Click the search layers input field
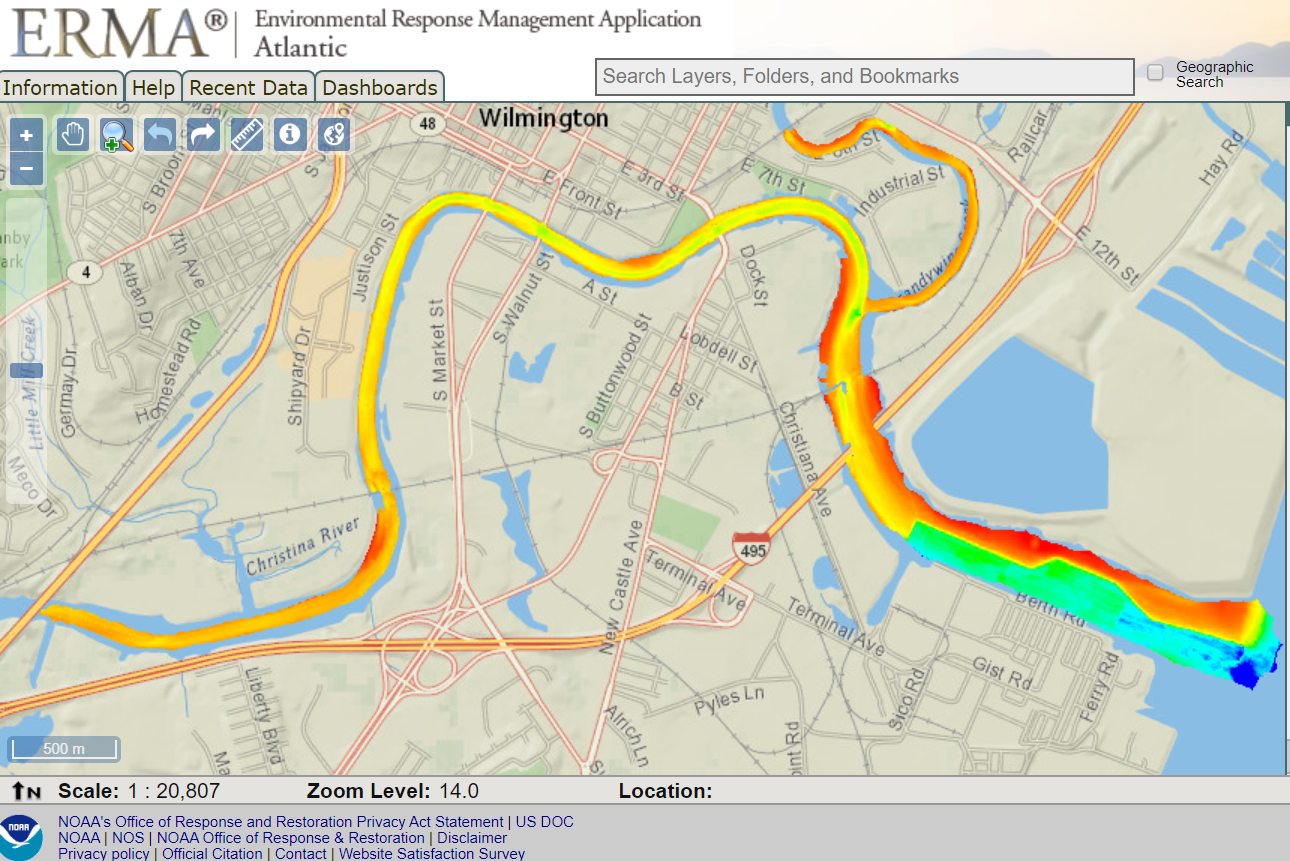The height and width of the screenshot is (861, 1290). pos(865,77)
